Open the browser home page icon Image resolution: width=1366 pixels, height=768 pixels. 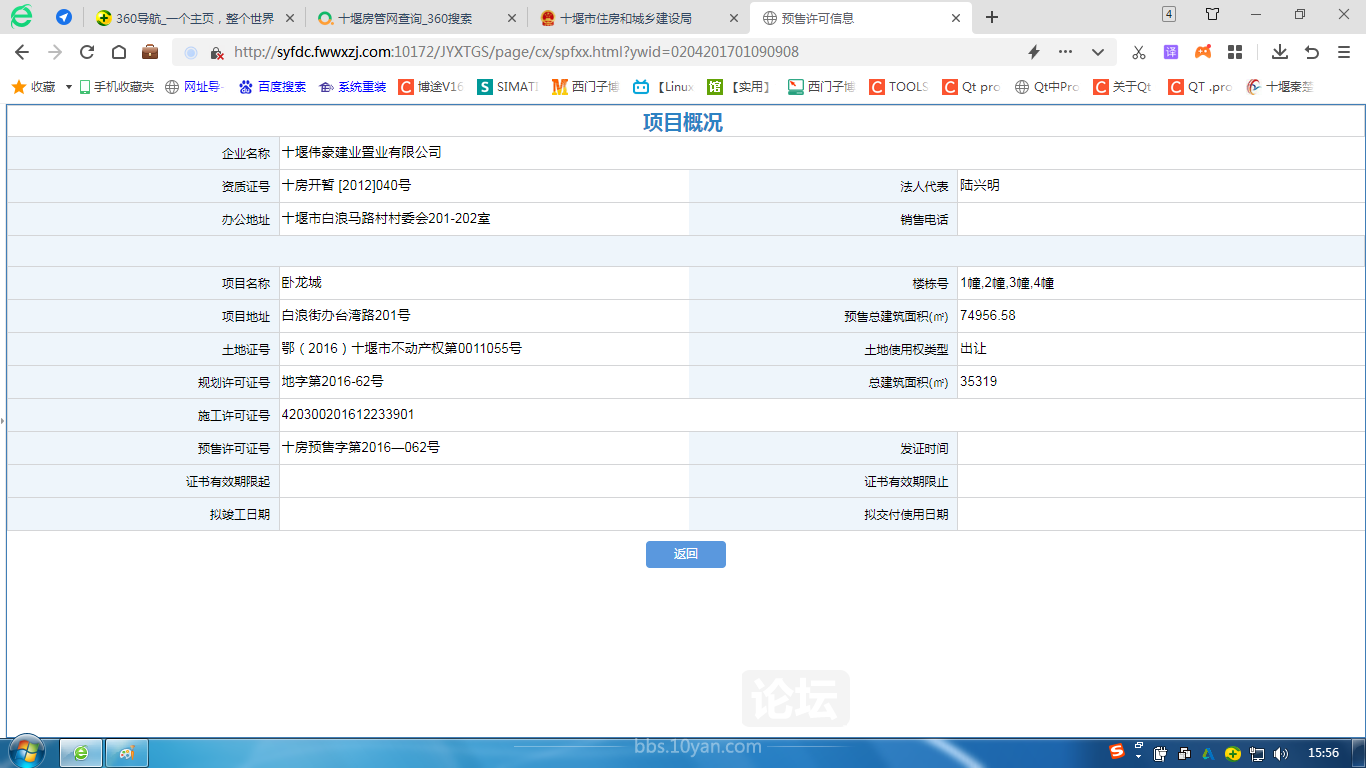point(118,52)
